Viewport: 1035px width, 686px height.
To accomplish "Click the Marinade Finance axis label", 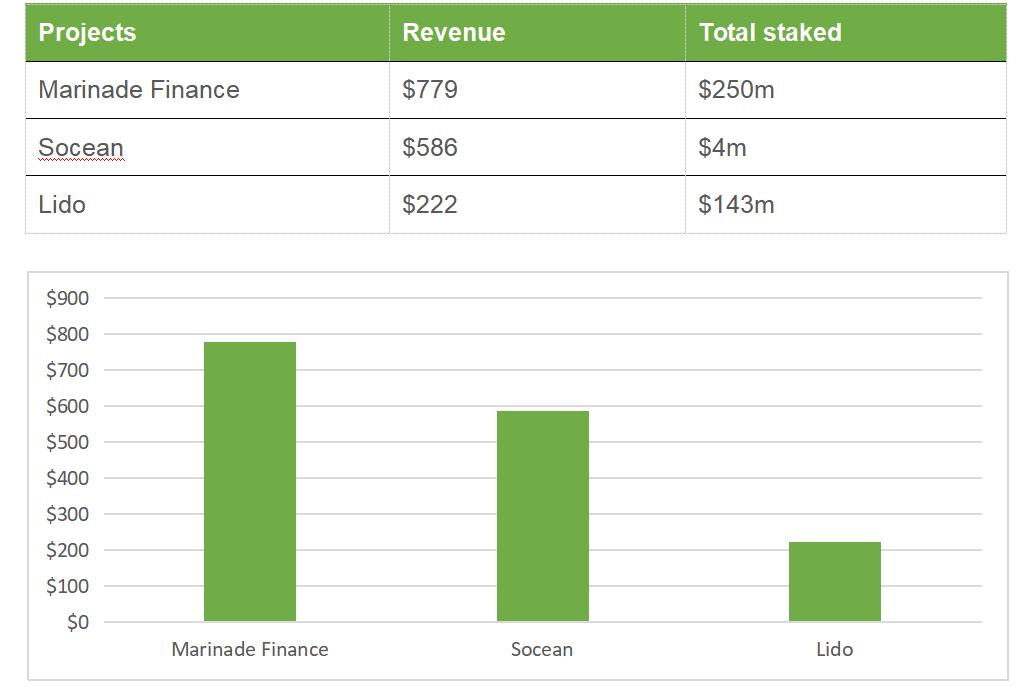I will (x=250, y=650).
